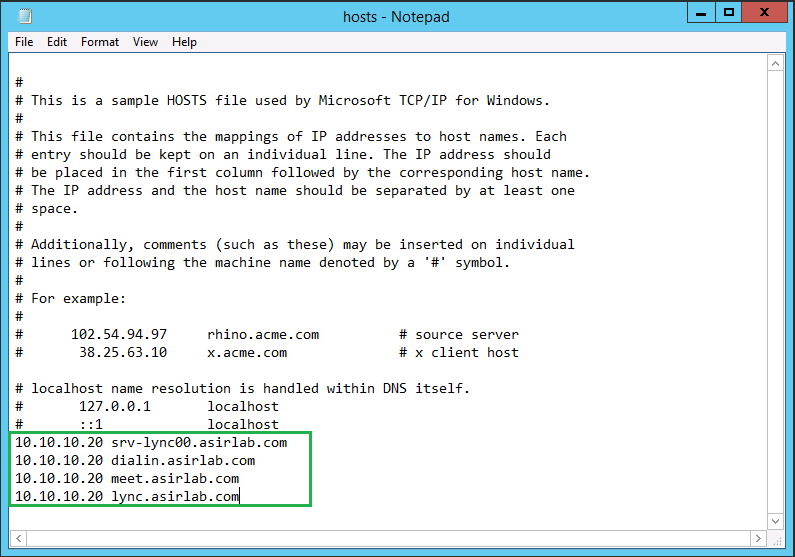Click the Notepad icon in title bar
The image size is (795, 557).
pos(24,16)
